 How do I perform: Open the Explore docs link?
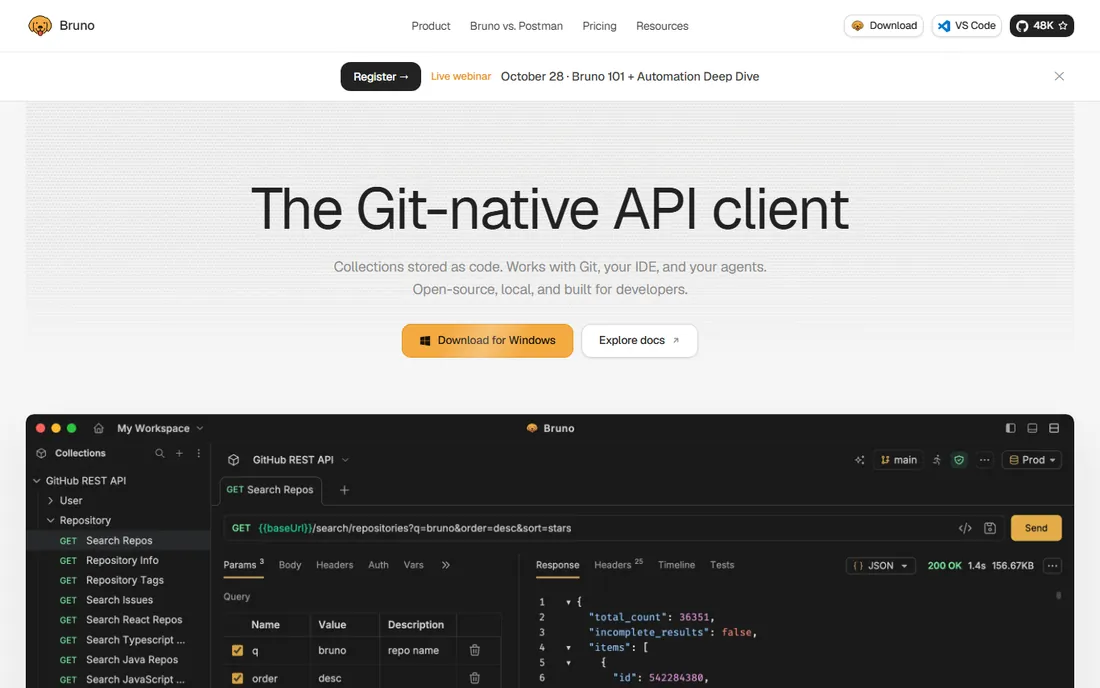tap(639, 341)
